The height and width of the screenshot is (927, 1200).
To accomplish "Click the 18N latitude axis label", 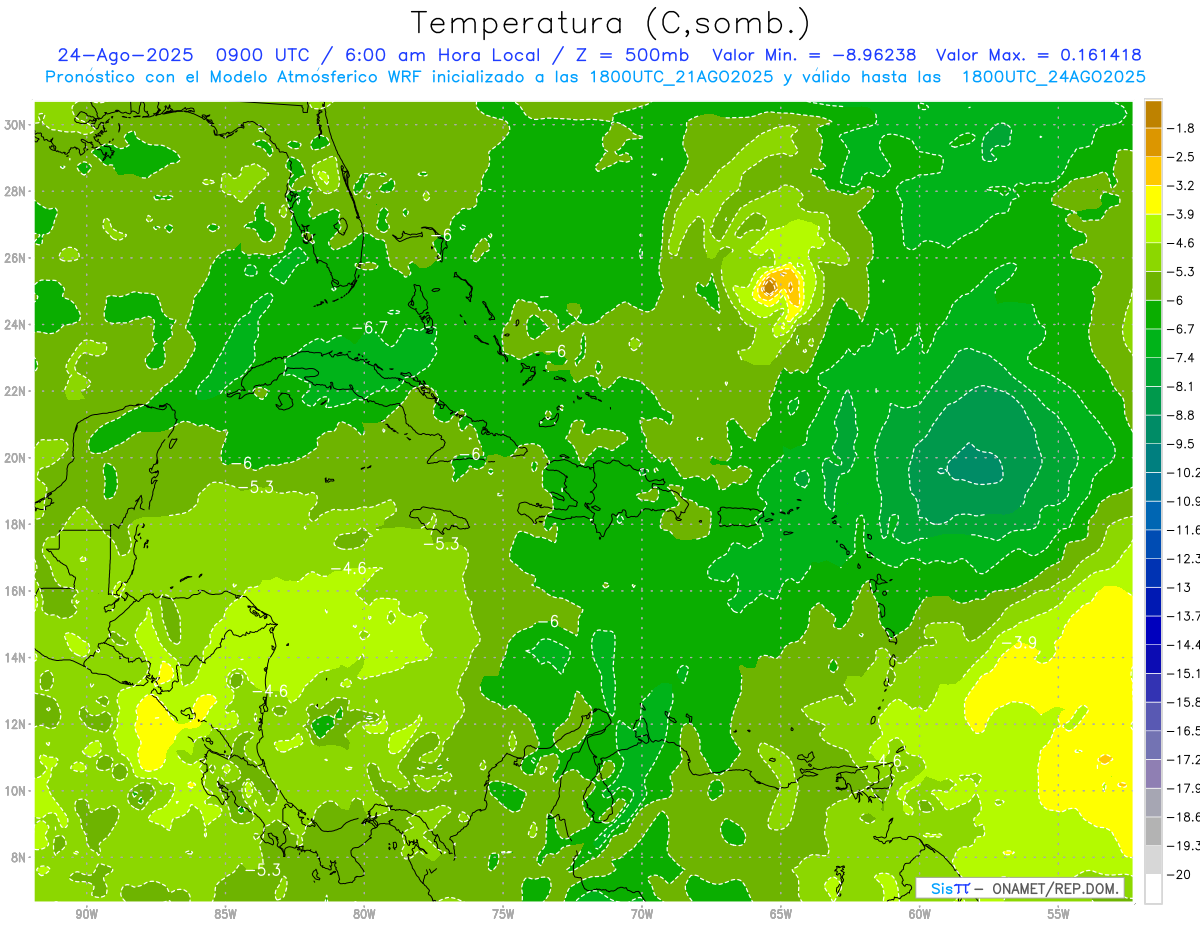I will [x=17, y=524].
